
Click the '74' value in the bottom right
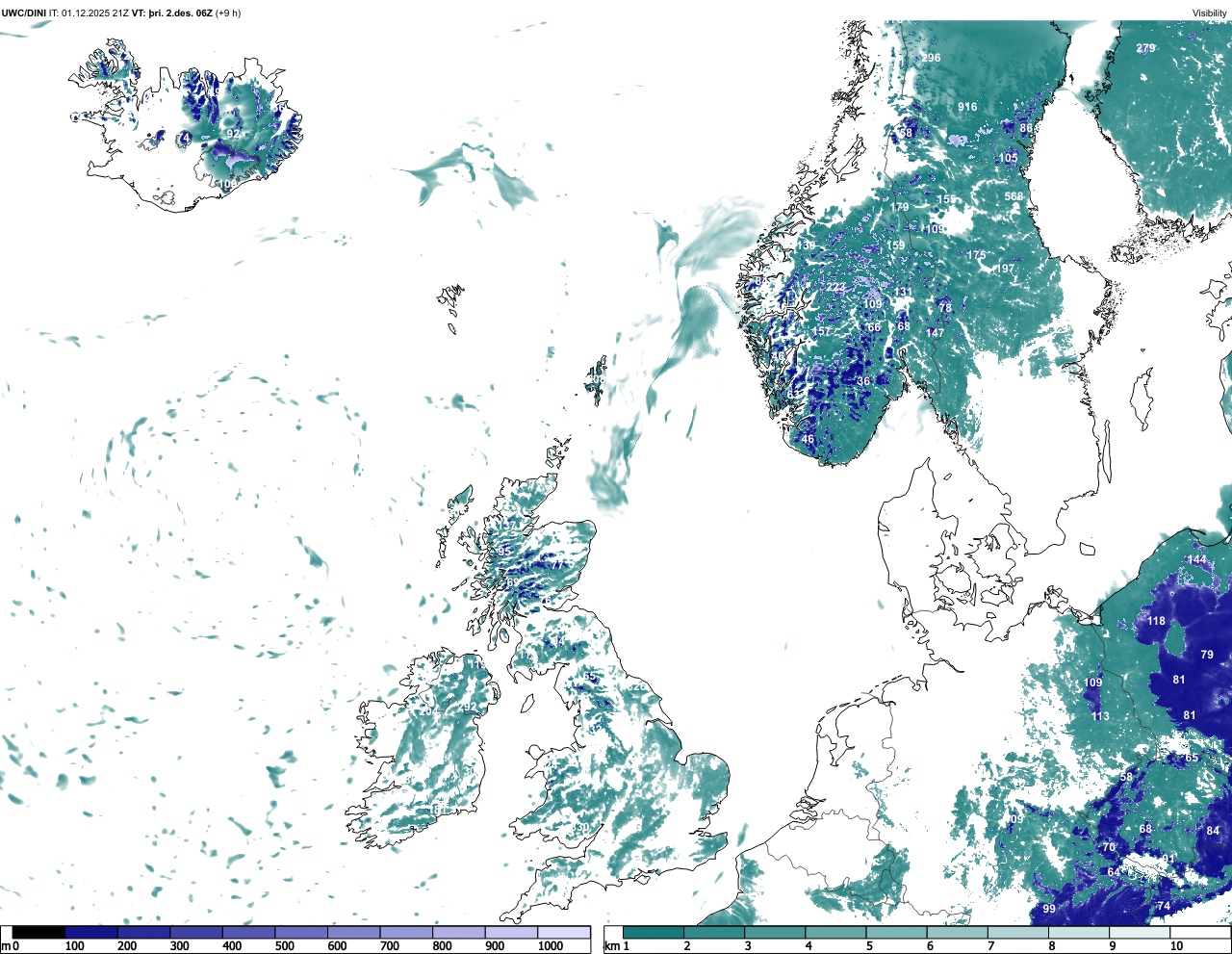tap(1163, 906)
